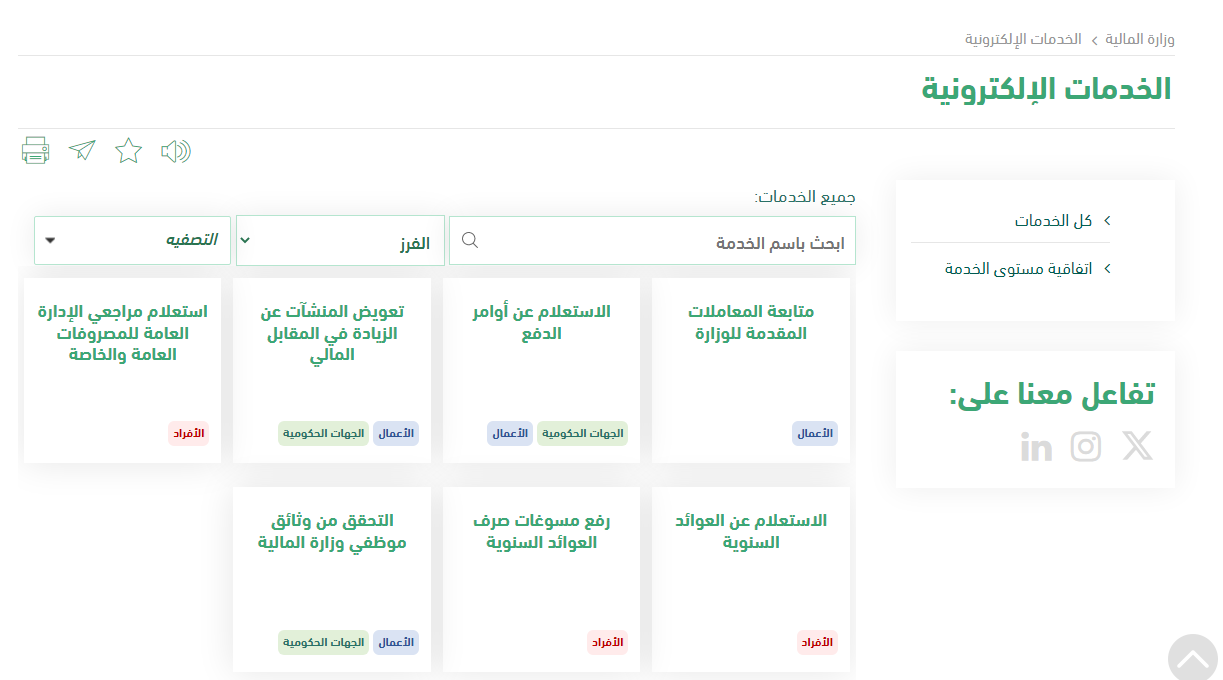The height and width of the screenshot is (680, 1223).
Task: Open the الفرز sort dropdown
Action: click(340, 241)
